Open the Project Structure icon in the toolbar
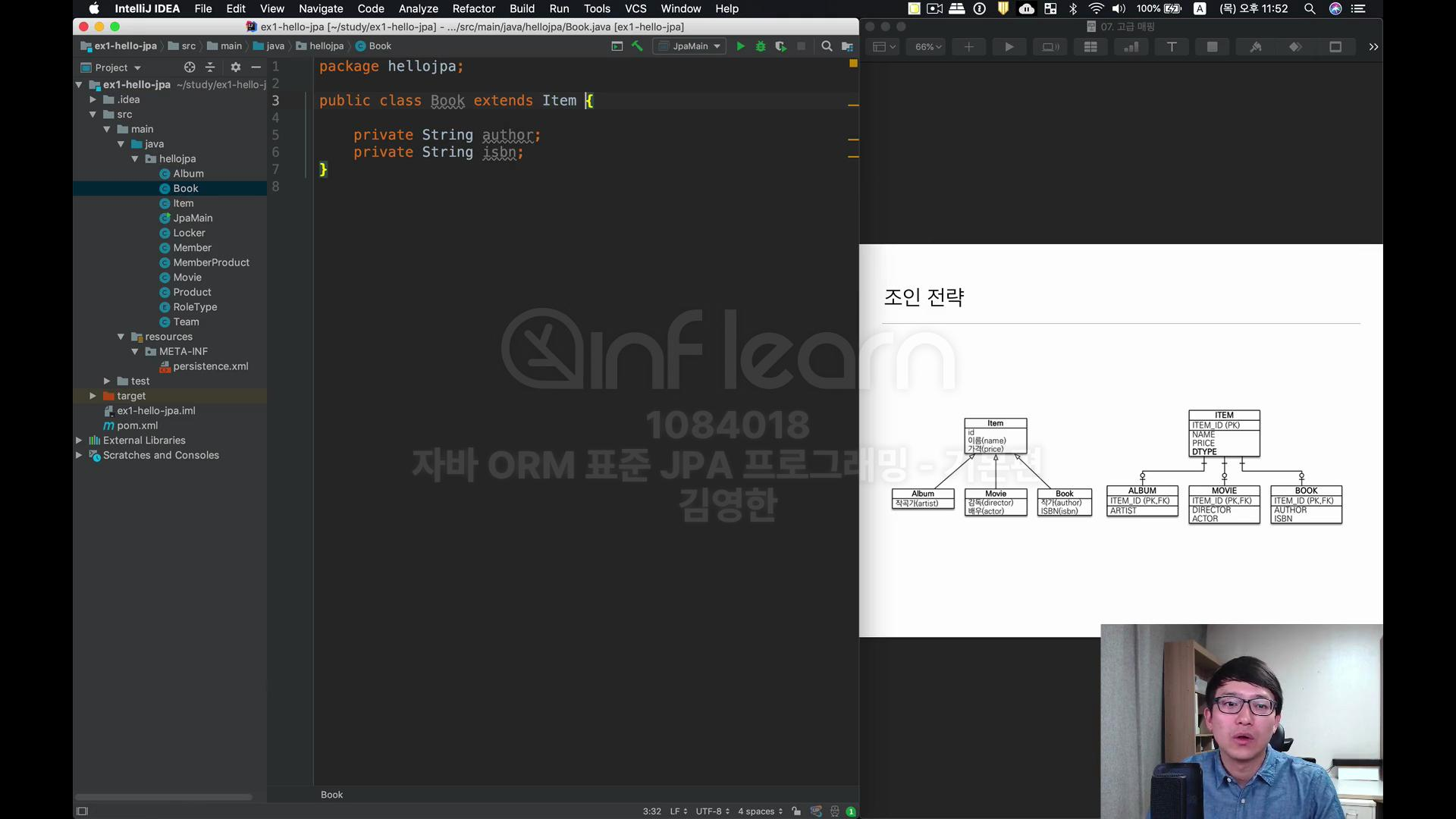The width and height of the screenshot is (1456, 819). [847, 46]
